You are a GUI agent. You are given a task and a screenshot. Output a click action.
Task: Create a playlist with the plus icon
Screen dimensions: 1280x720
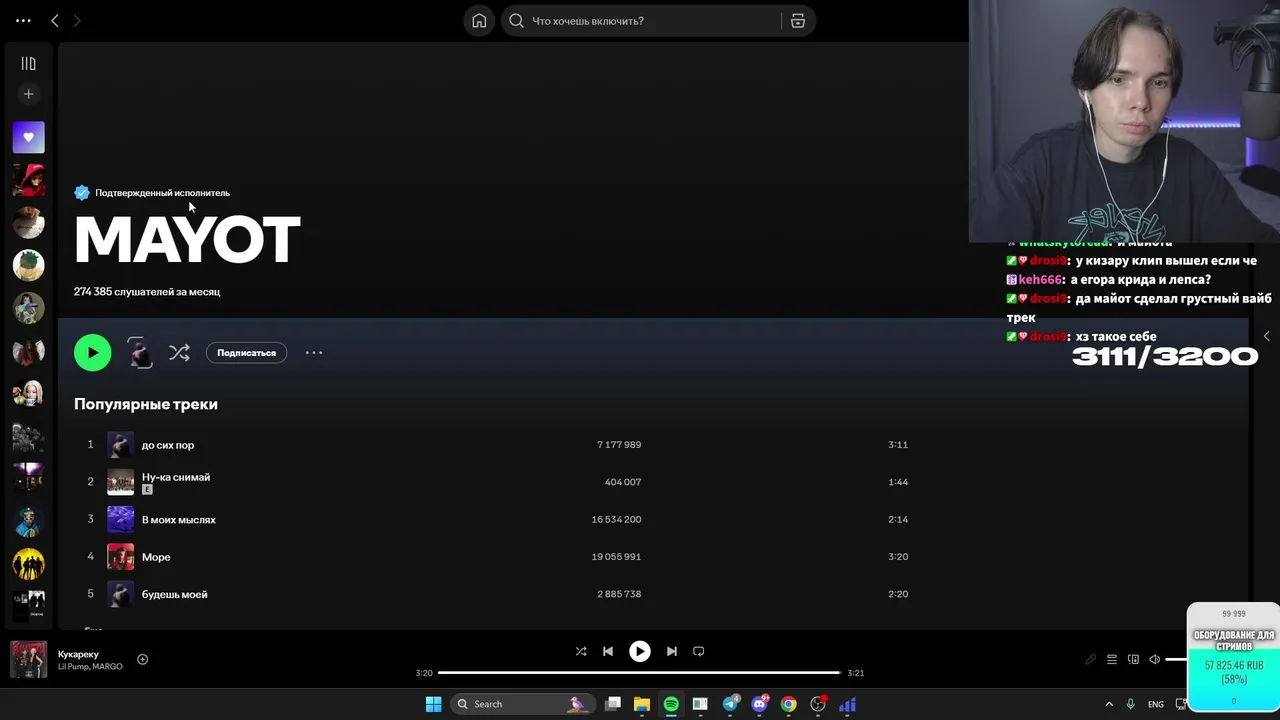click(x=28, y=94)
